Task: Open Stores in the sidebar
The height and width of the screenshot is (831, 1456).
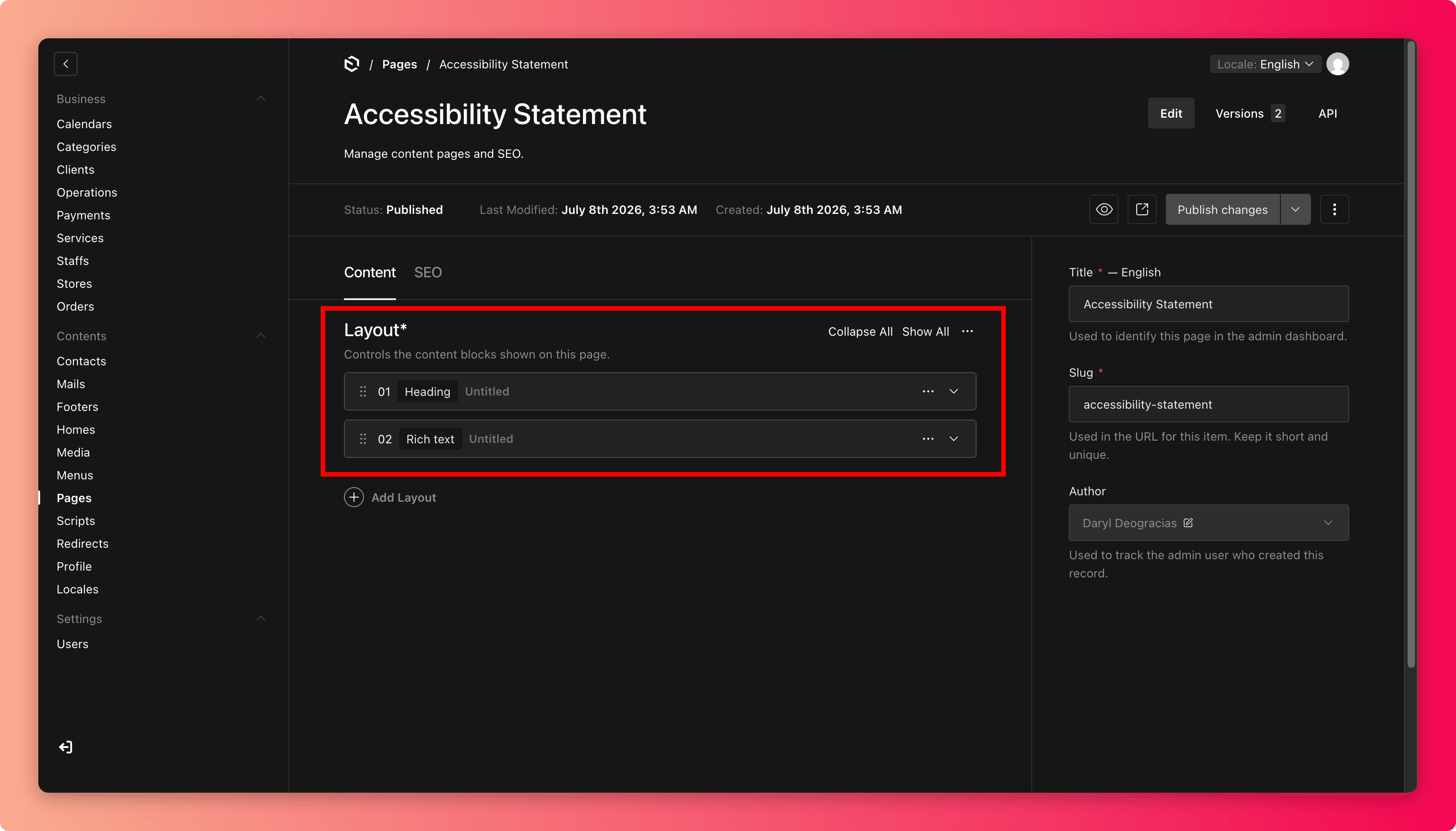Action: (74, 284)
